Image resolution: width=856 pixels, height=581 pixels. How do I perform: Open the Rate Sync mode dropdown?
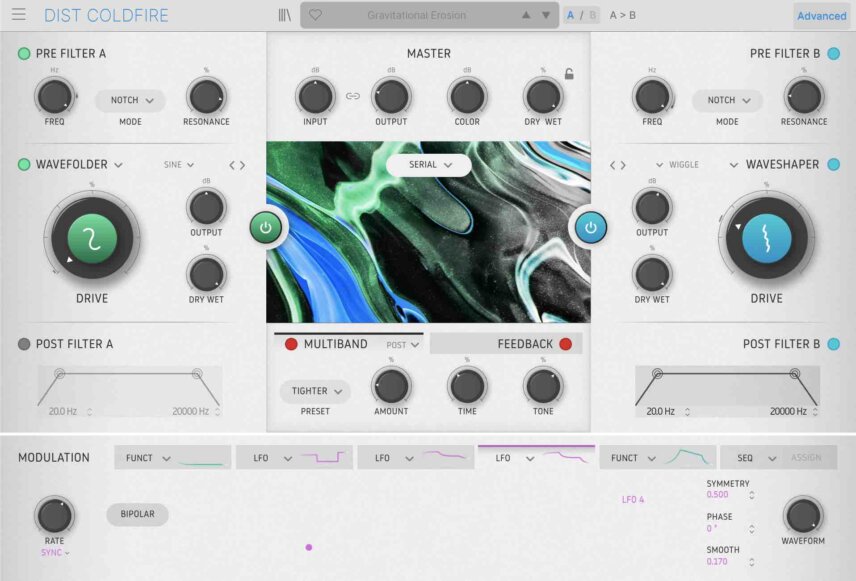click(x=55, y=553)
